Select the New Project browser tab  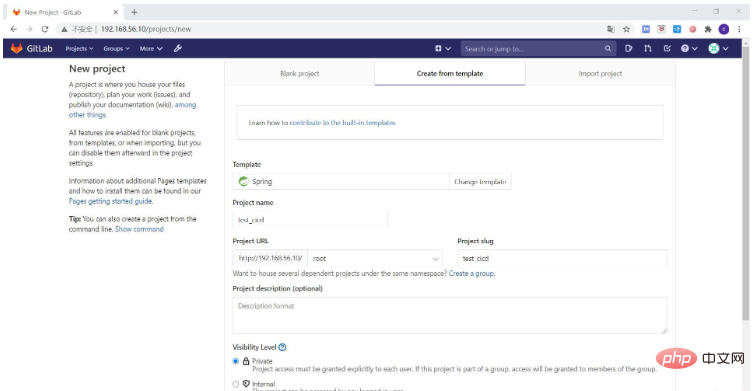(x=65, y=12)
